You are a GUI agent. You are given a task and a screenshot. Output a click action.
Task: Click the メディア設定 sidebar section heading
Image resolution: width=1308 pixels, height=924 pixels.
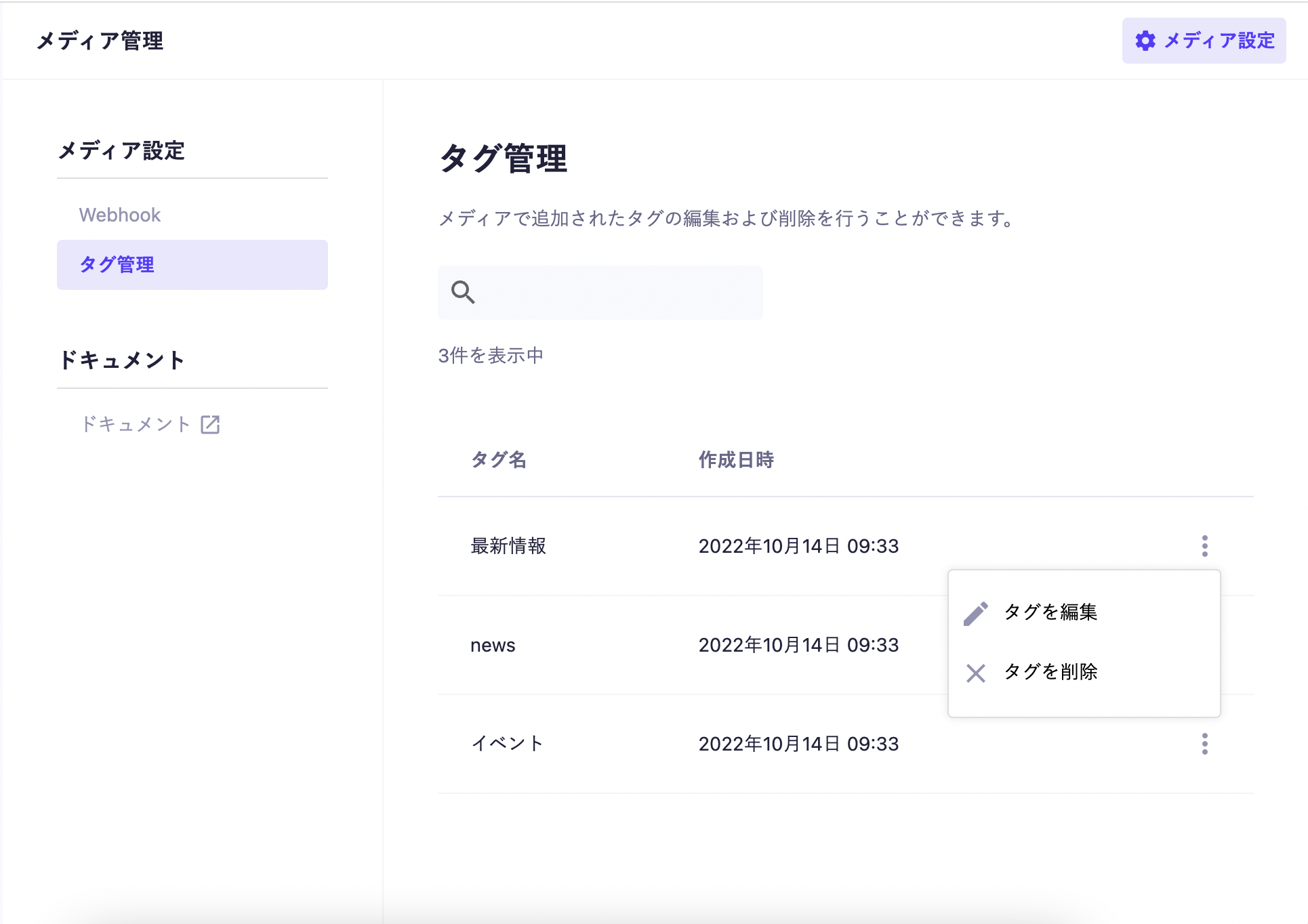pos(121,150)
